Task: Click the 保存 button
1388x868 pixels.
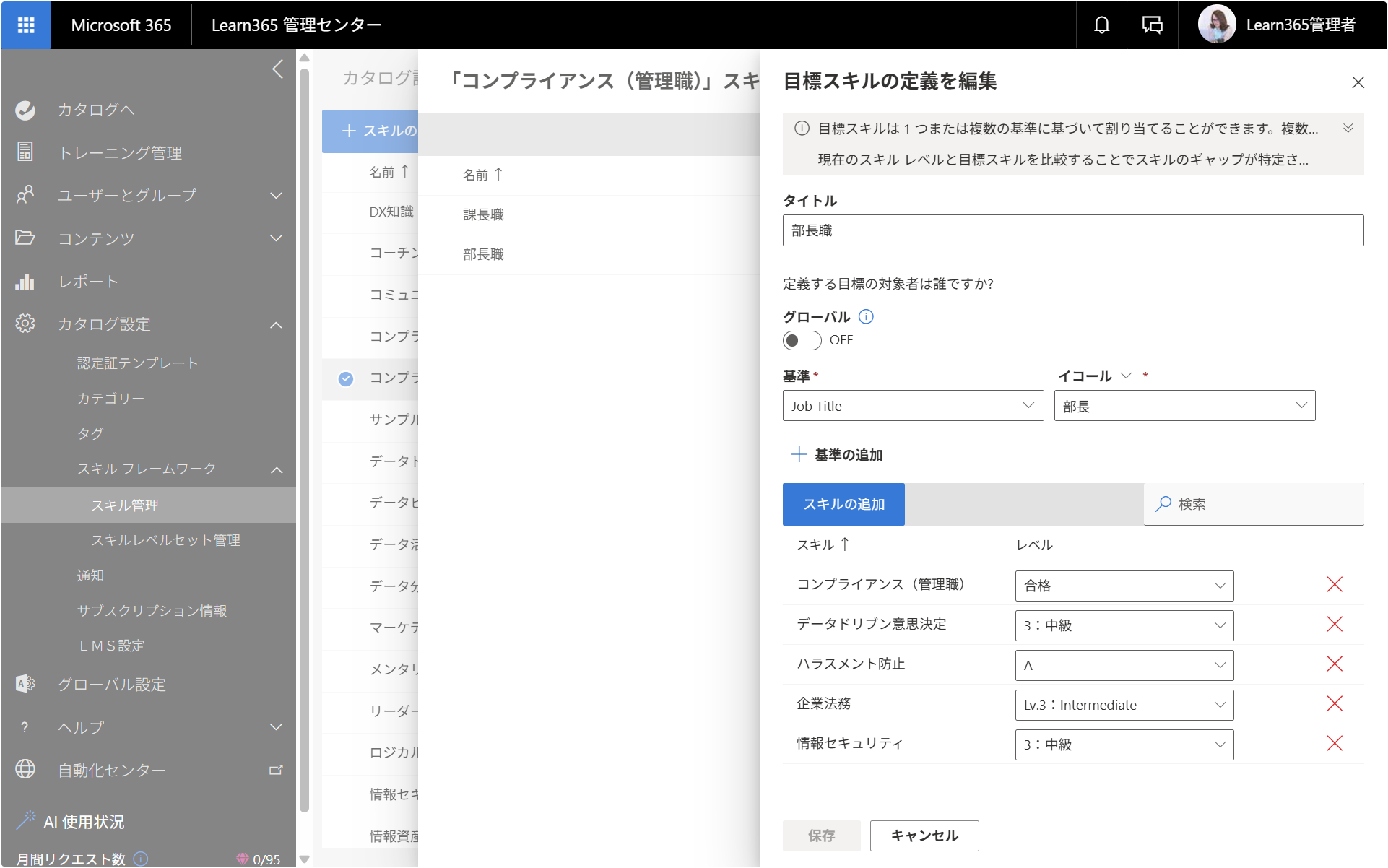Action: 821,836
